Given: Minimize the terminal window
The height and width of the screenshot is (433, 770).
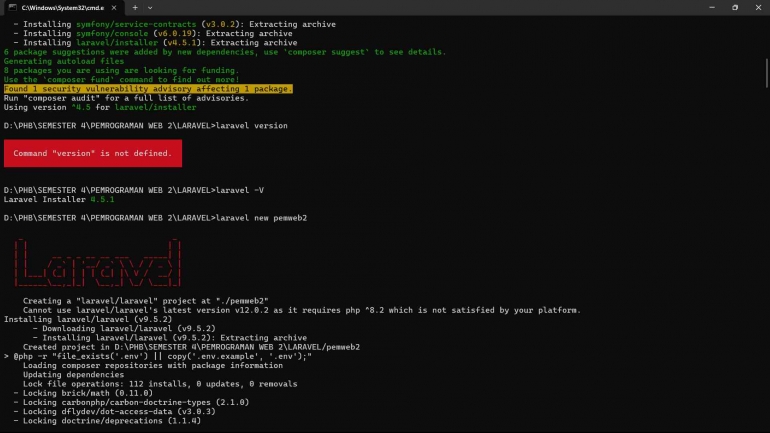Looking at the screenshot, I should point(712,8).
